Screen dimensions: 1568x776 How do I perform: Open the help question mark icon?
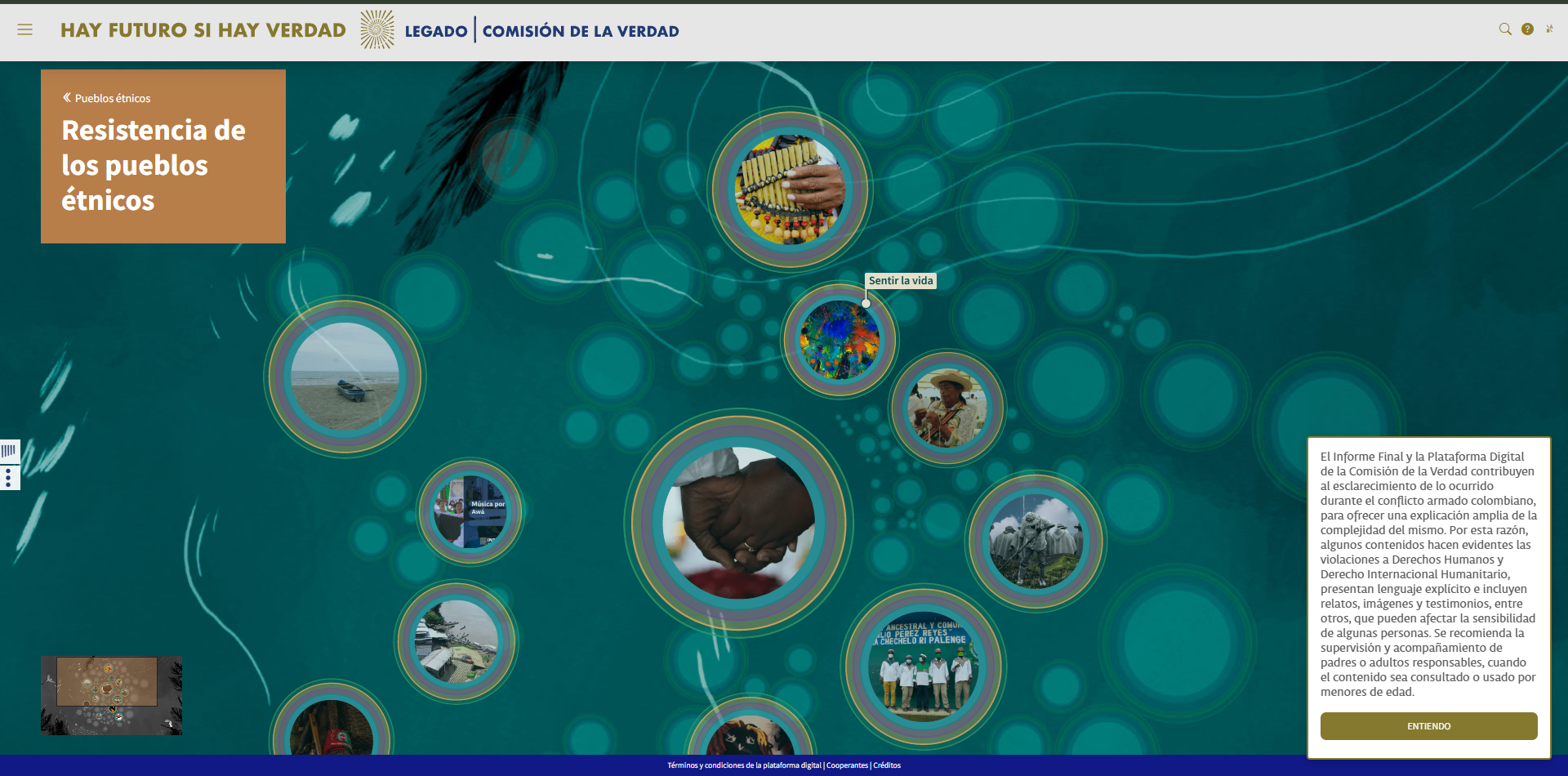point(1527,29)
